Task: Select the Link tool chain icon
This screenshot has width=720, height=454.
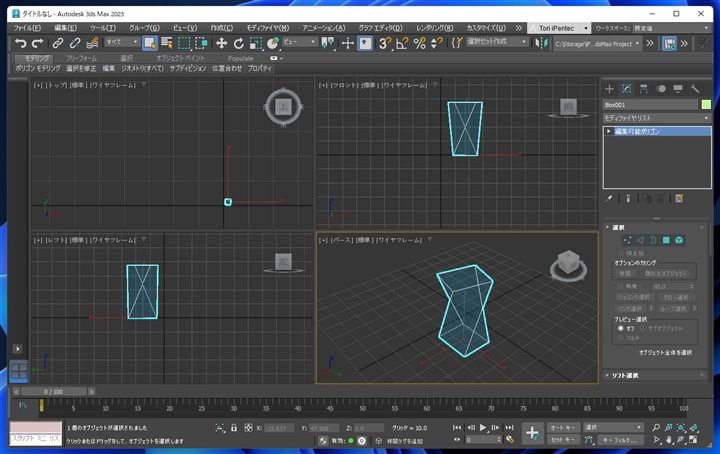Action: (57, 44)
